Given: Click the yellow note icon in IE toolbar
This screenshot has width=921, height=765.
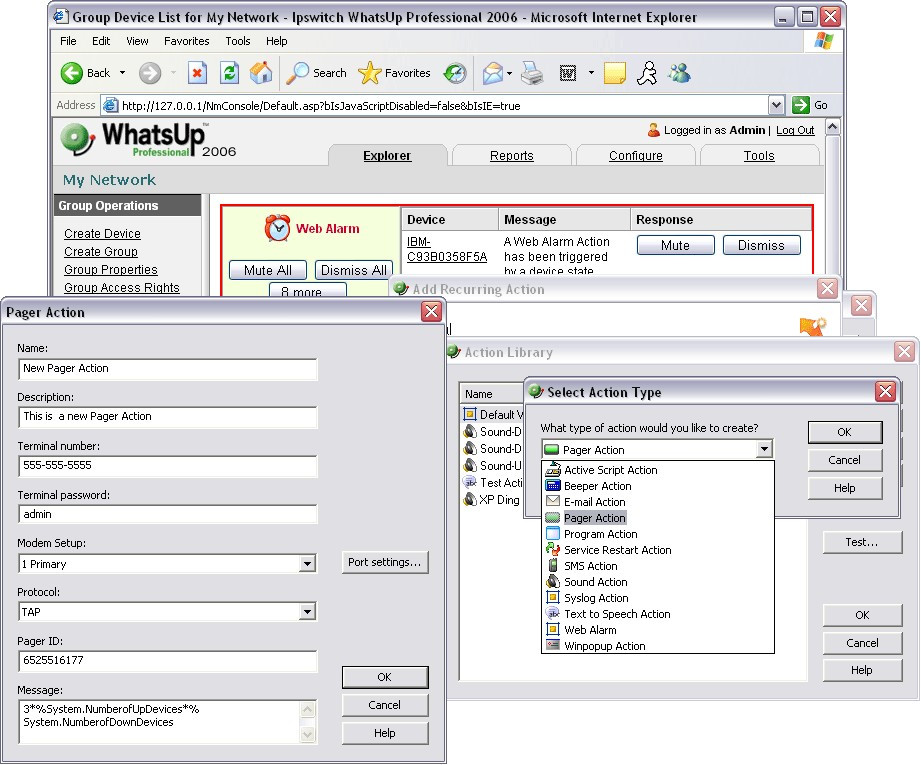Looking at the screenshot, I should pos(614,73).
